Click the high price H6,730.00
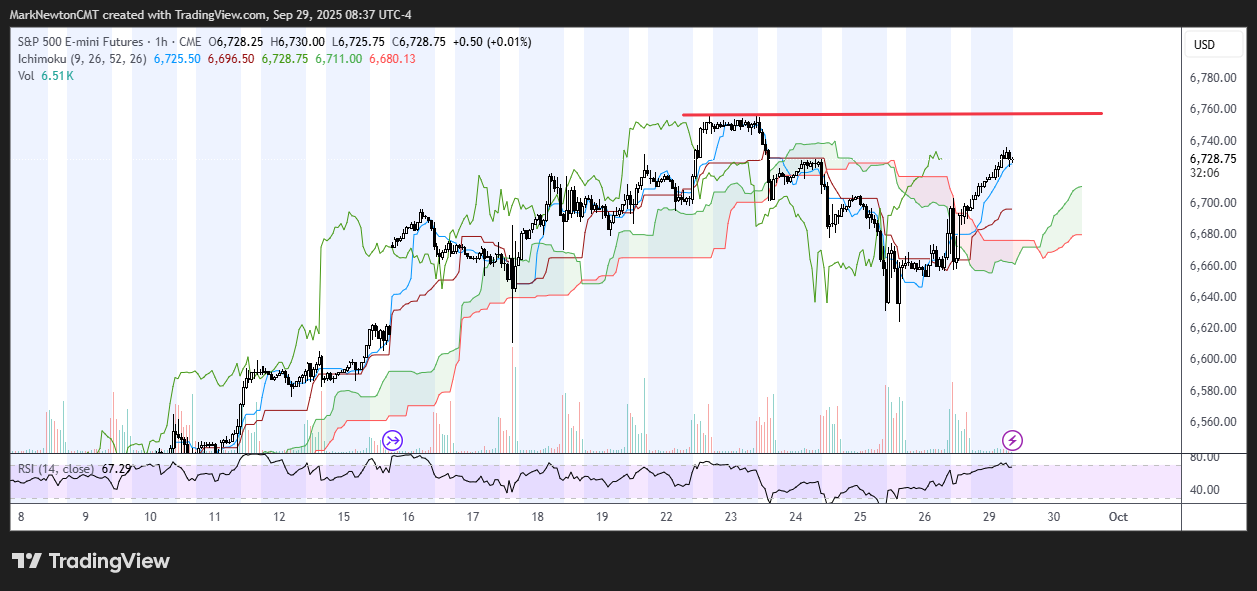The height and width of the screenshot is (591, 1257). coord(297,42)
